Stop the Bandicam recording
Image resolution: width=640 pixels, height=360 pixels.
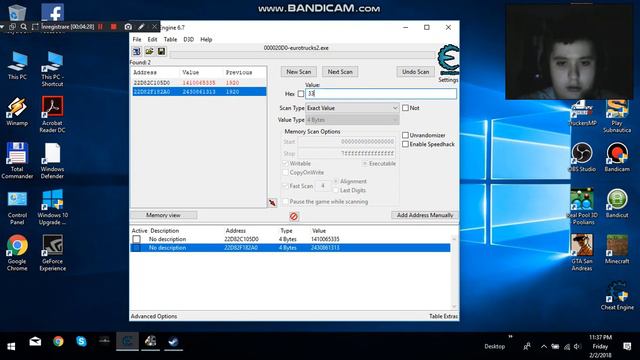pyautogui.click(x=114, y=27)
